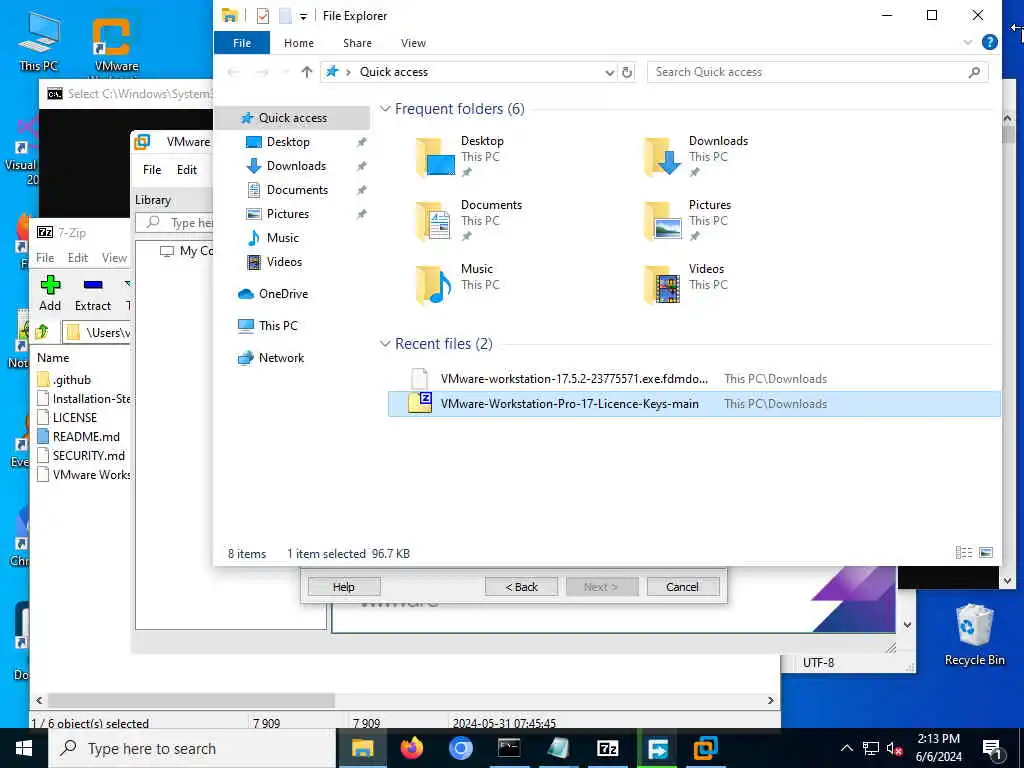Click the Extract button in 7-Zip

[x=93, y=294]
